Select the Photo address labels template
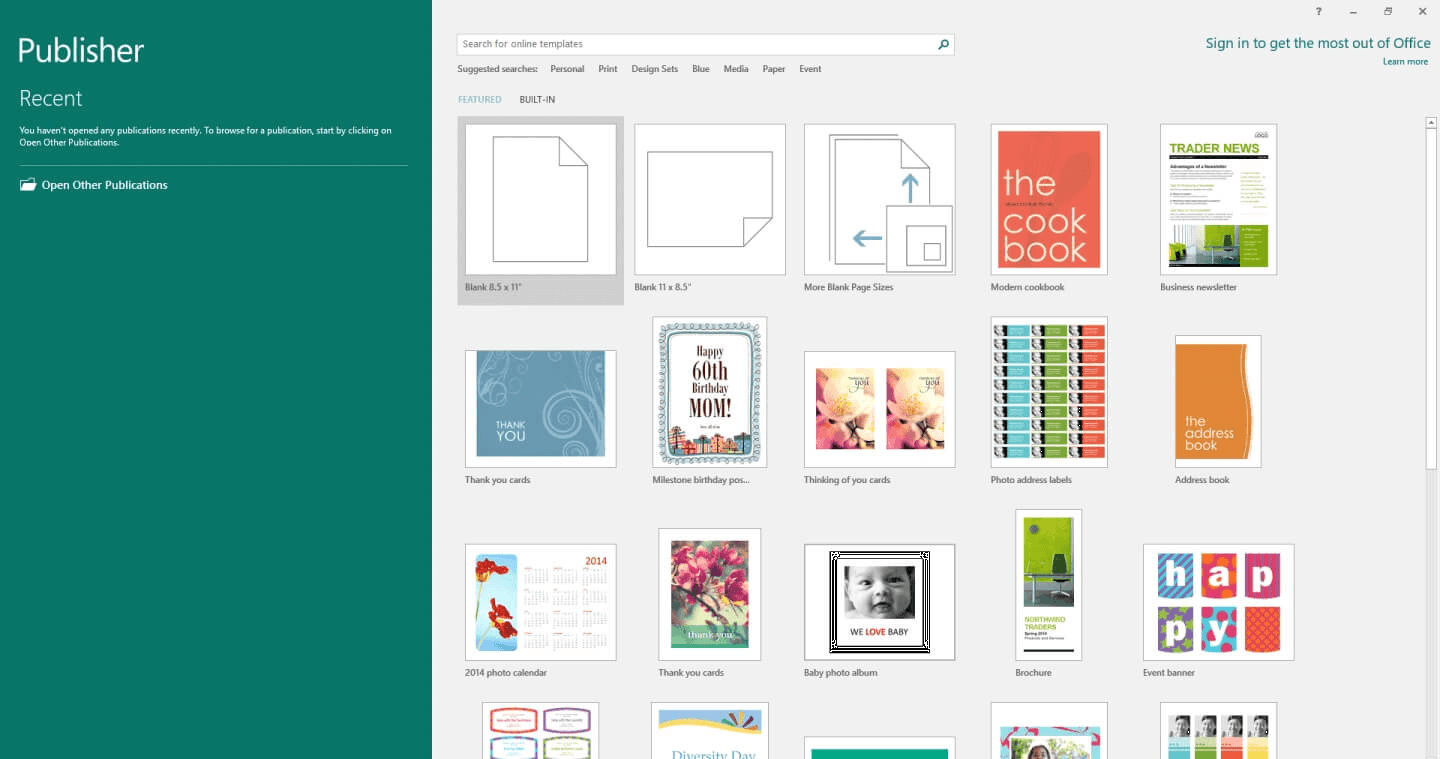This screenshot has height=759, width=1440. [x=1048, y=392]
